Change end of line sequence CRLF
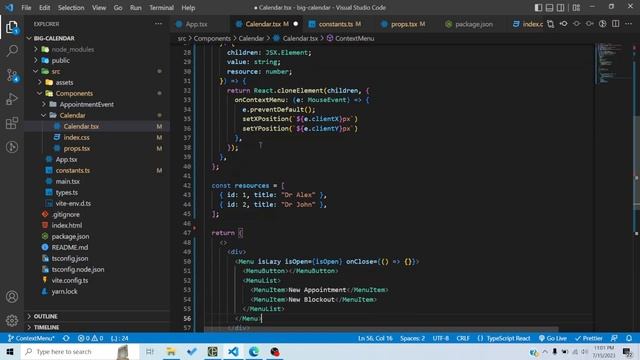Viewport: 640px width, 360px height. click(x=463, y=338)
